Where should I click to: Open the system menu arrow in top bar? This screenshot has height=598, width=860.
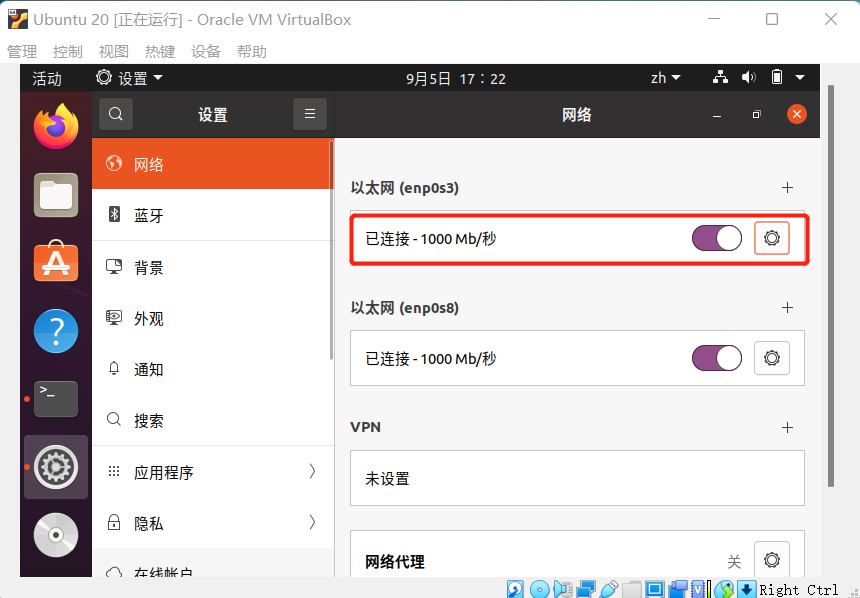[800, 77]
